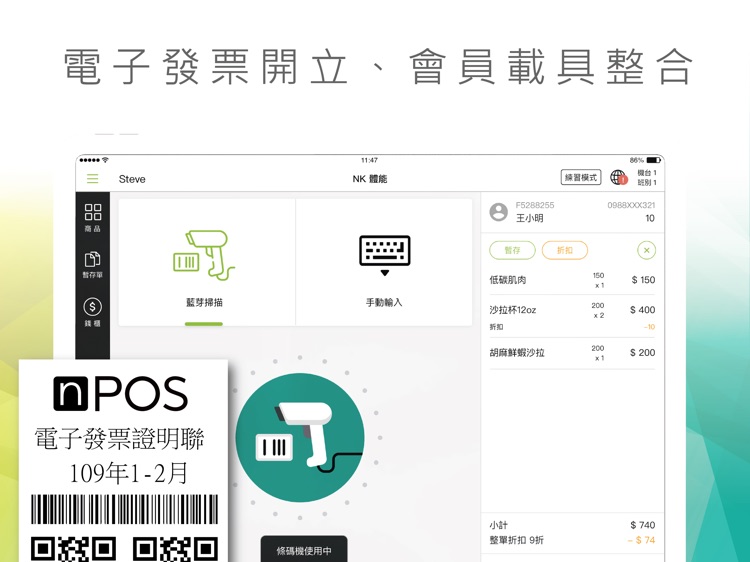Viewport: 750px width, 562px height.
Task: Click the green barcode scanner icon
Action: pyautogui.click(x=204, y=255)
